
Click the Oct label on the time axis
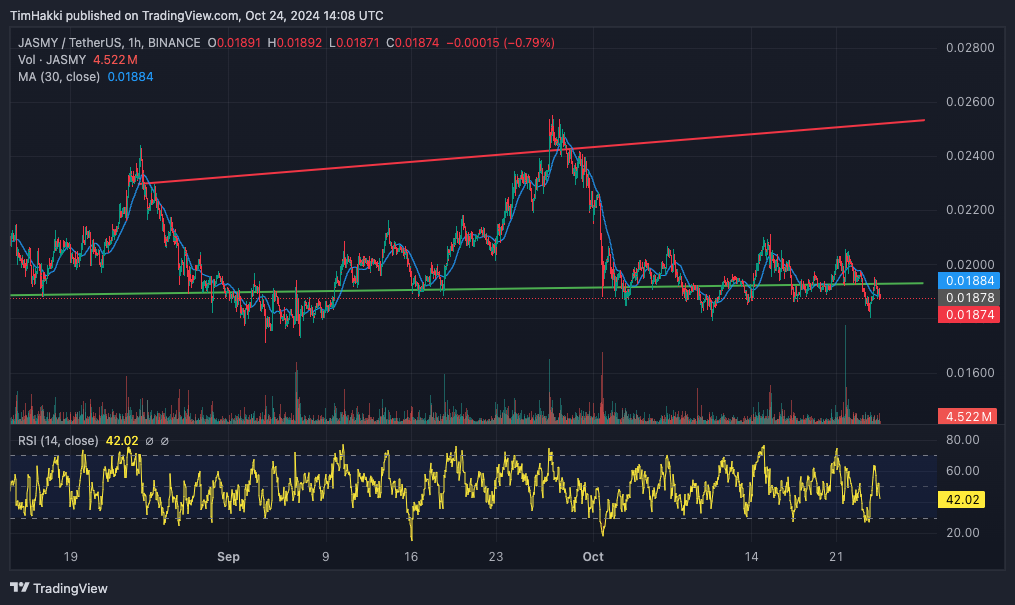(x=592, y=557)
